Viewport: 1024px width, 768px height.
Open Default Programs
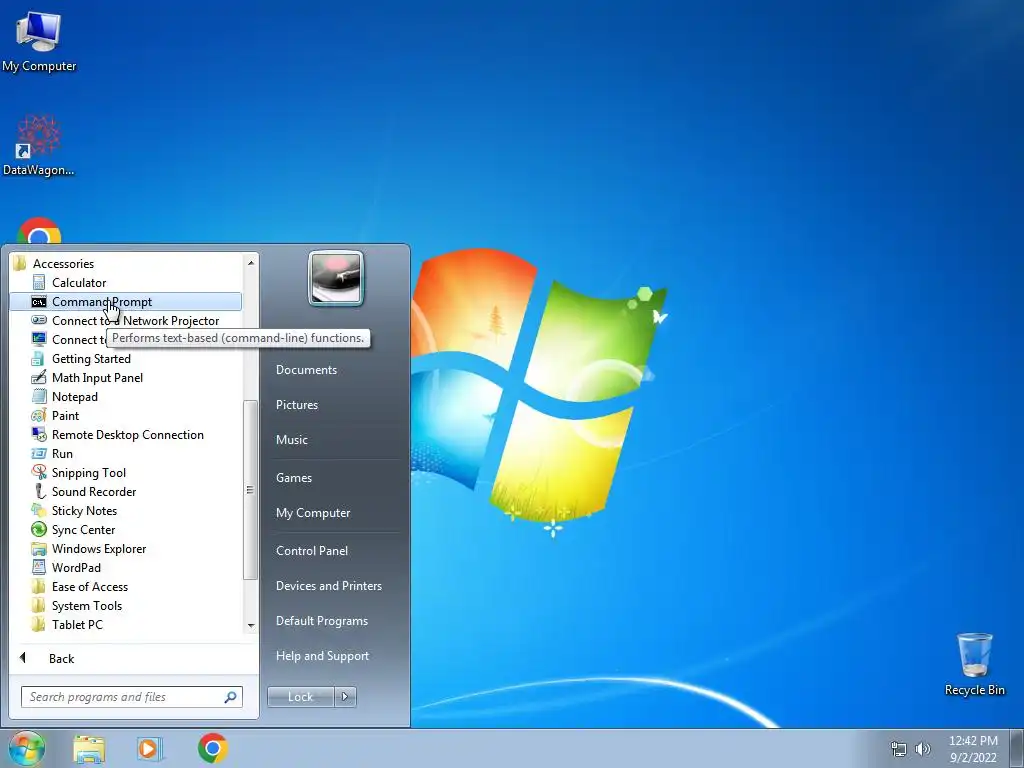[x=321, y=621]
